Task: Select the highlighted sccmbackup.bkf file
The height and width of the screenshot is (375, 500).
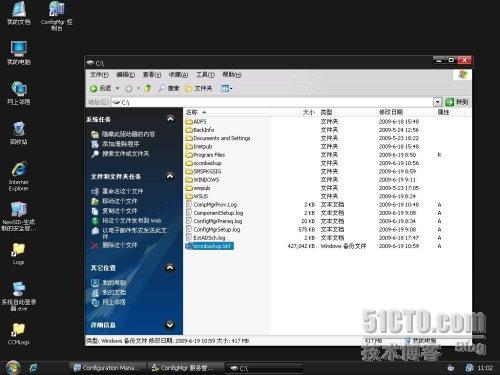Action: pyautogui.click(x=209, y=246)
